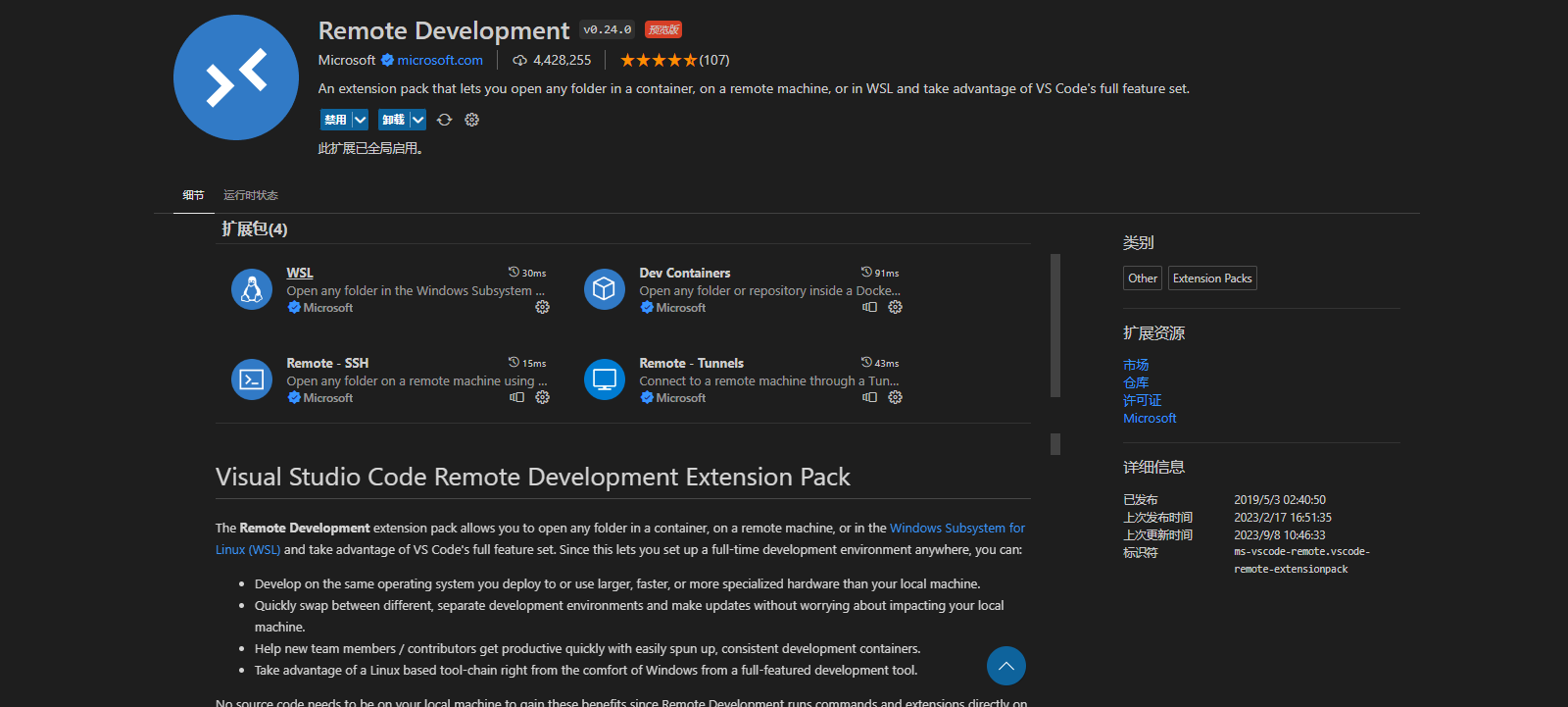Image resolution: width=1568 pixels, height=707 pixels.
Task: Click the 2019/5/3 02:40:50 published date
Action: pyautogui.click(x=1280, y=500)
